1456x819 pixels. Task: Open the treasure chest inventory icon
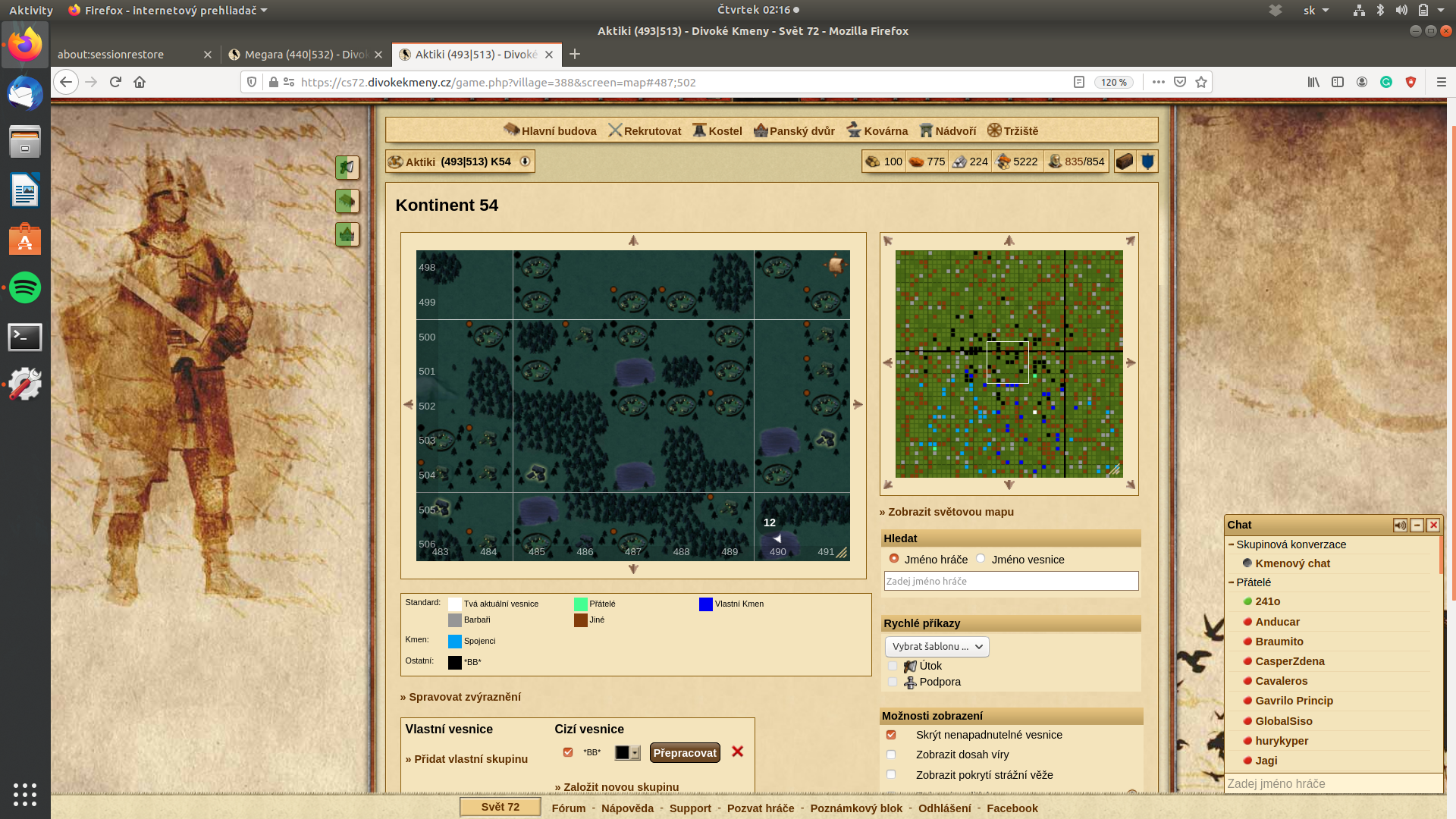[x=1125, y=162]
